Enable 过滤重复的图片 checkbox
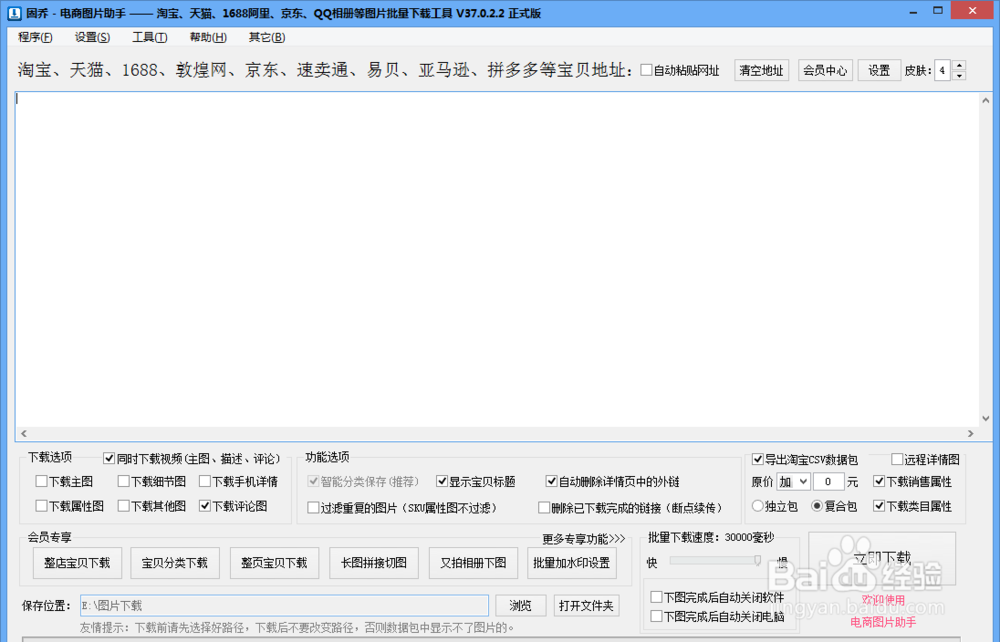The width and height of the screenshot is (1000, 642). [313, 508]
